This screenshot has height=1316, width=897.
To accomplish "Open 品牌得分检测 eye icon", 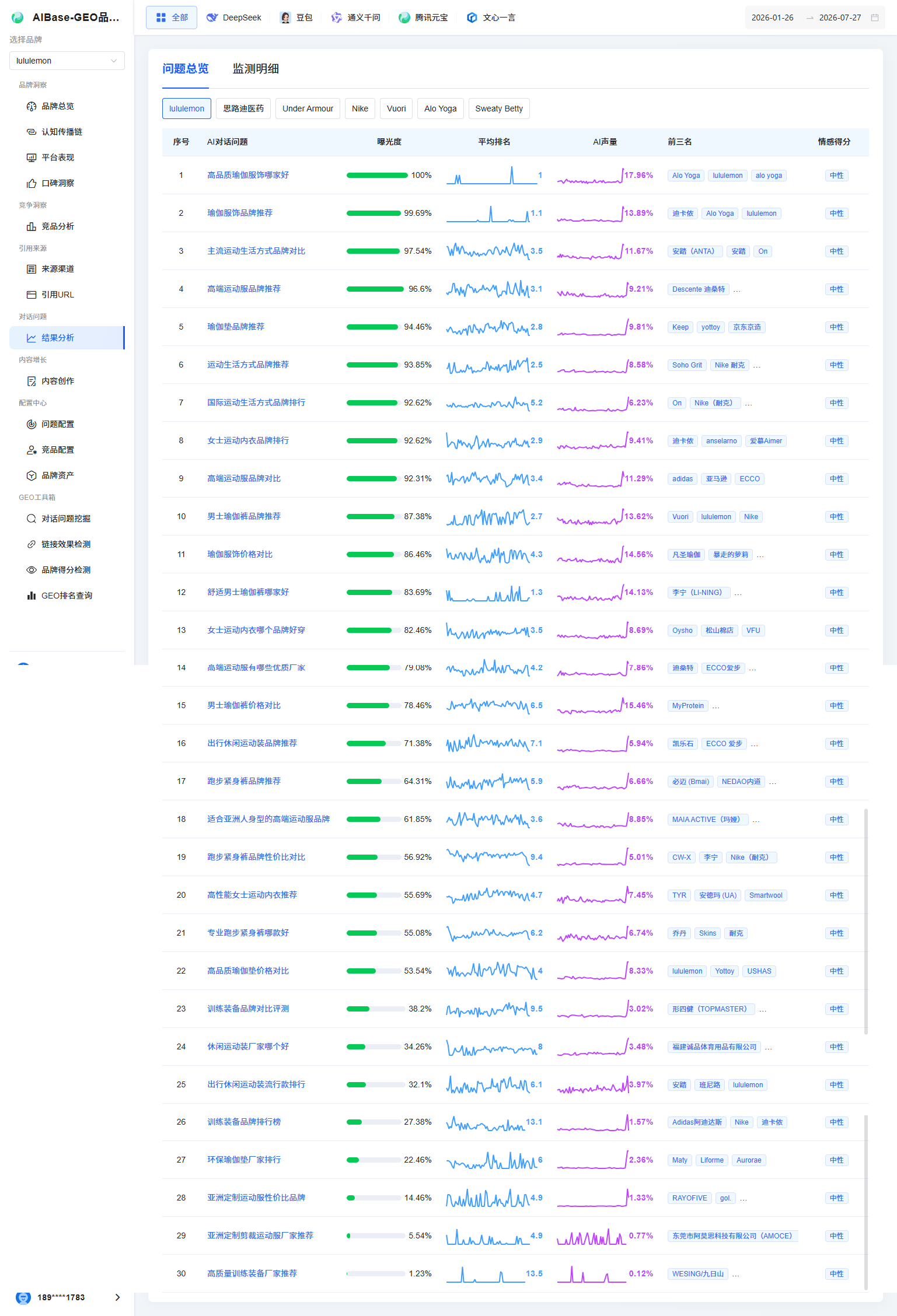I will click(x=32, y=570).
